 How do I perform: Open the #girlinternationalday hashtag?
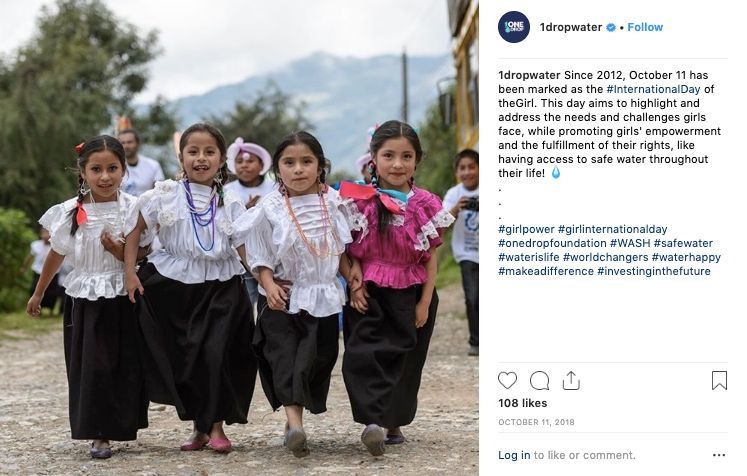[x=613, y=229]
